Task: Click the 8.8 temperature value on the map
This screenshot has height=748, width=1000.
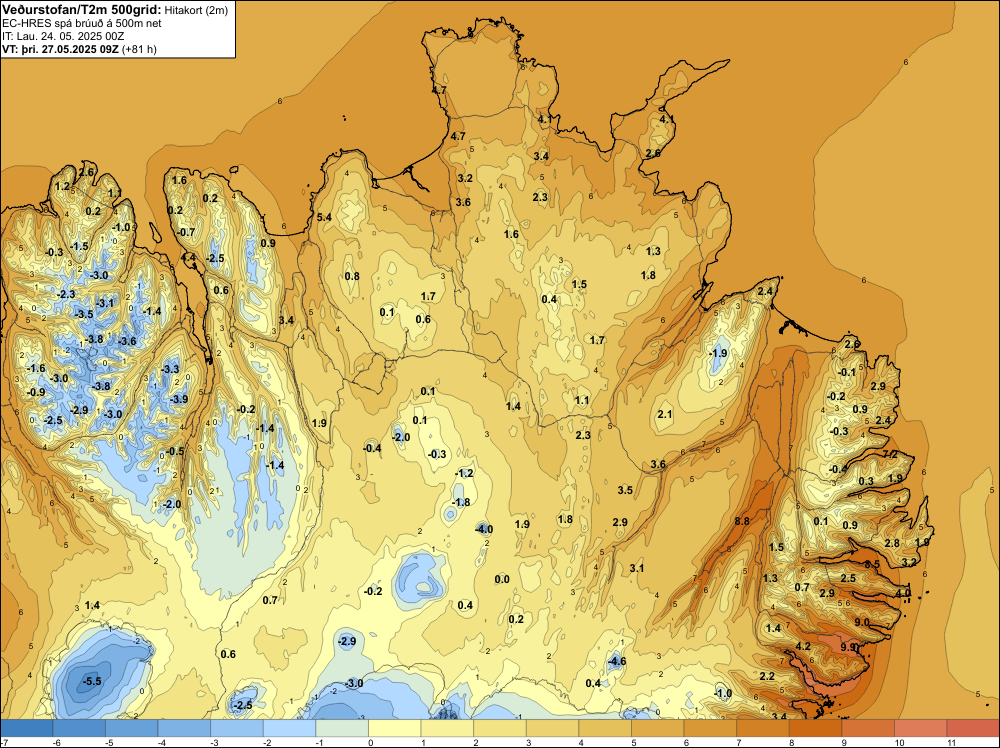Action: [742, 521]
